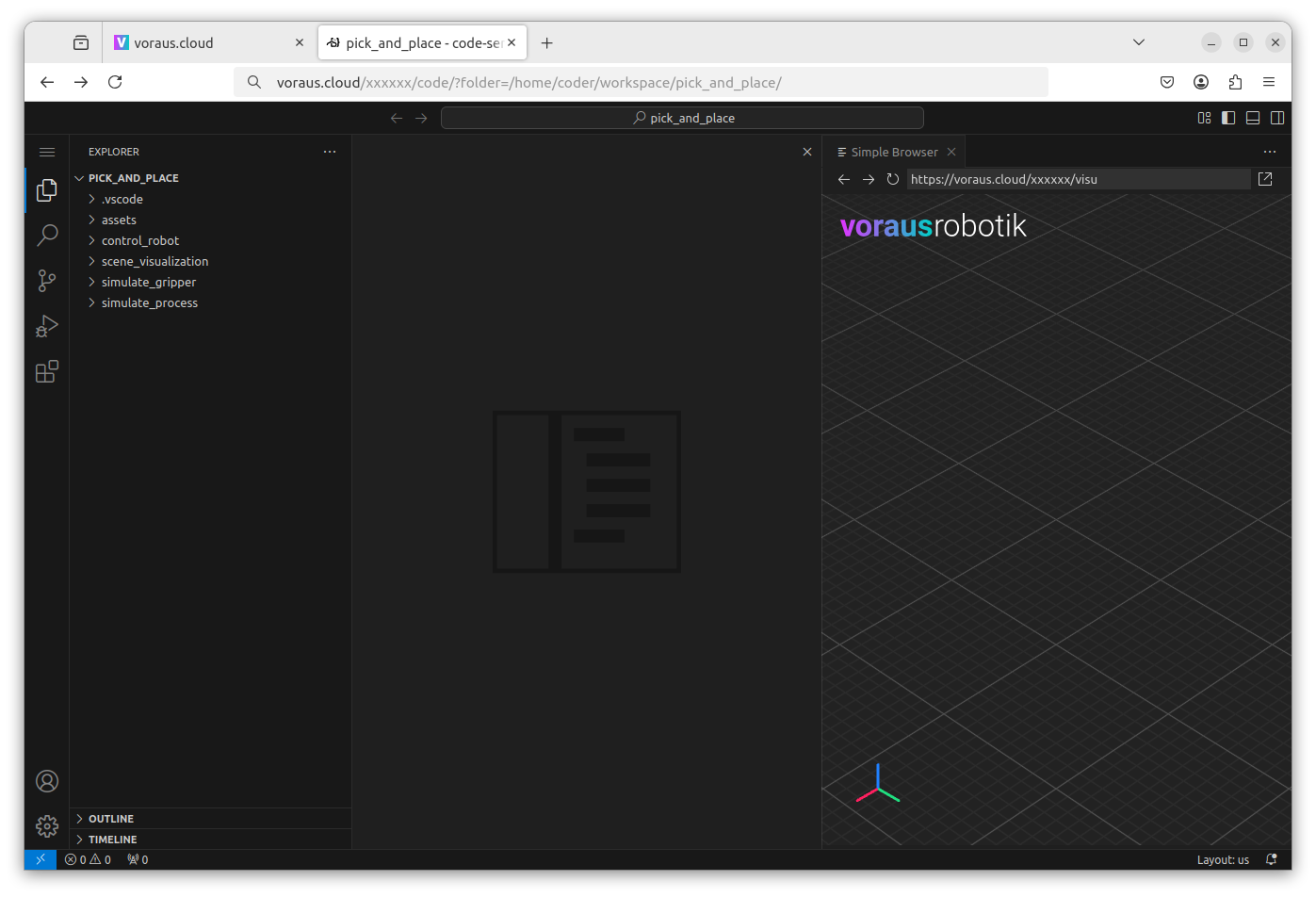Open the Extensions view
The width and height of the screenshot is (1316, 897).
[47, 371]
